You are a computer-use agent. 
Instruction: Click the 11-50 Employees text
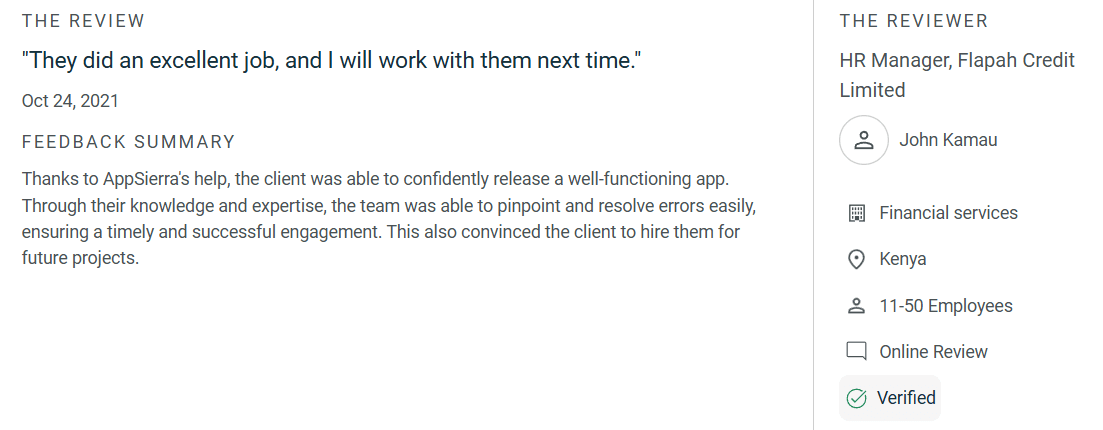coord(945,306)
